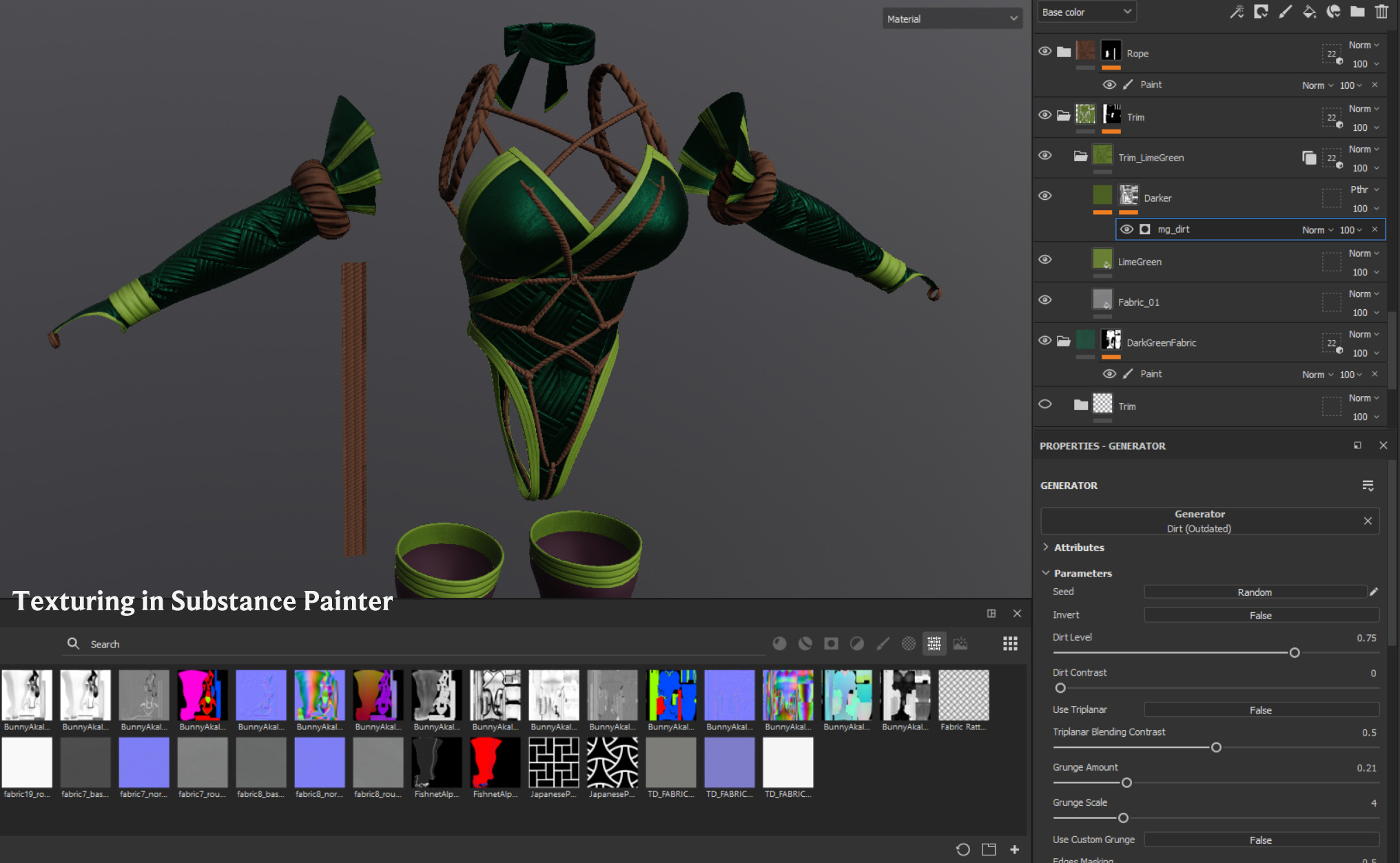The width and height of the screenshot is (1400, 863).
Task: Toggle visibility of the DarkGreenFabric group
Action: click(x=1044, y=340)
